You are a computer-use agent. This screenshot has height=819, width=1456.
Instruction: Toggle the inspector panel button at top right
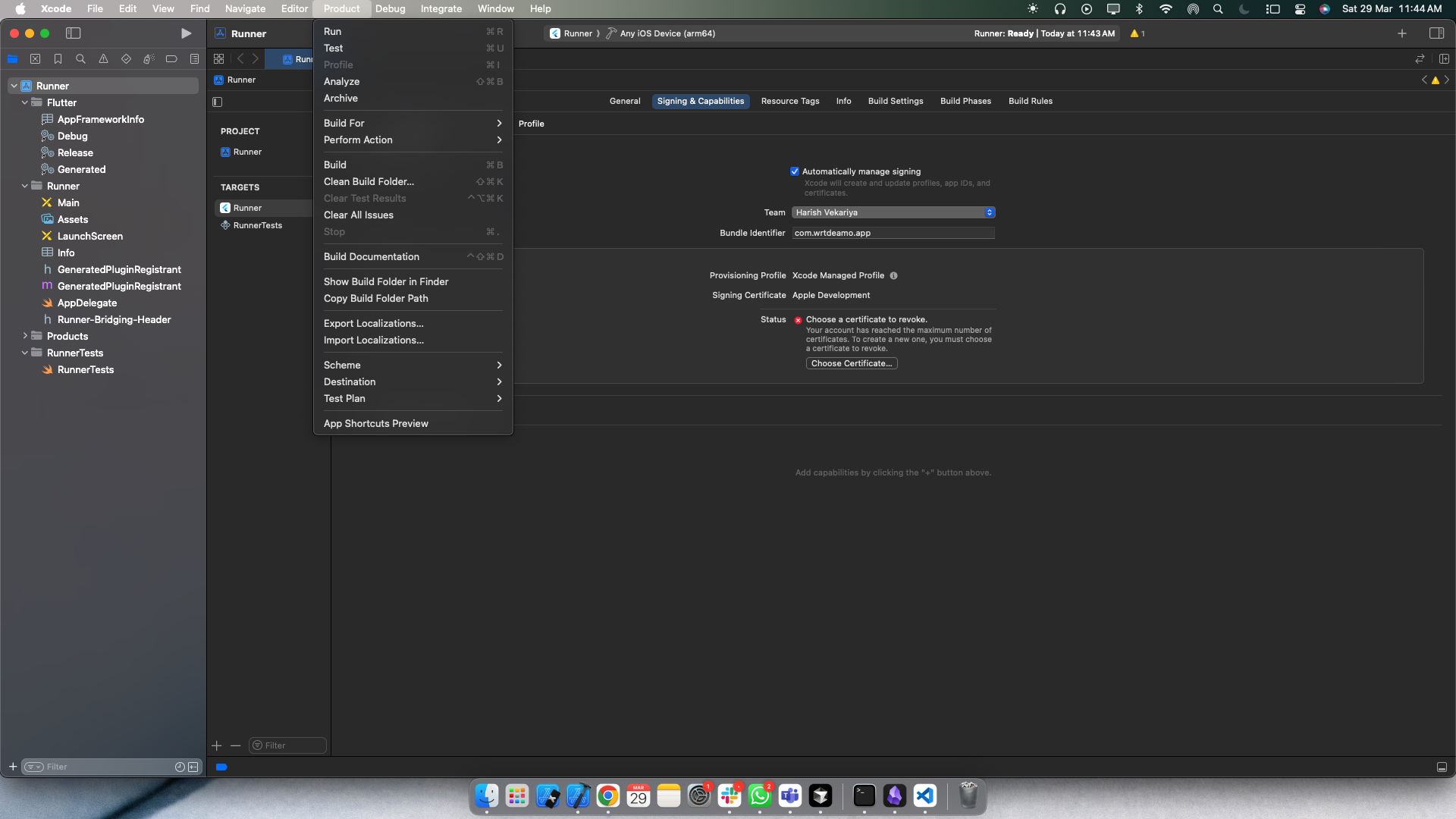point(1436,33)
